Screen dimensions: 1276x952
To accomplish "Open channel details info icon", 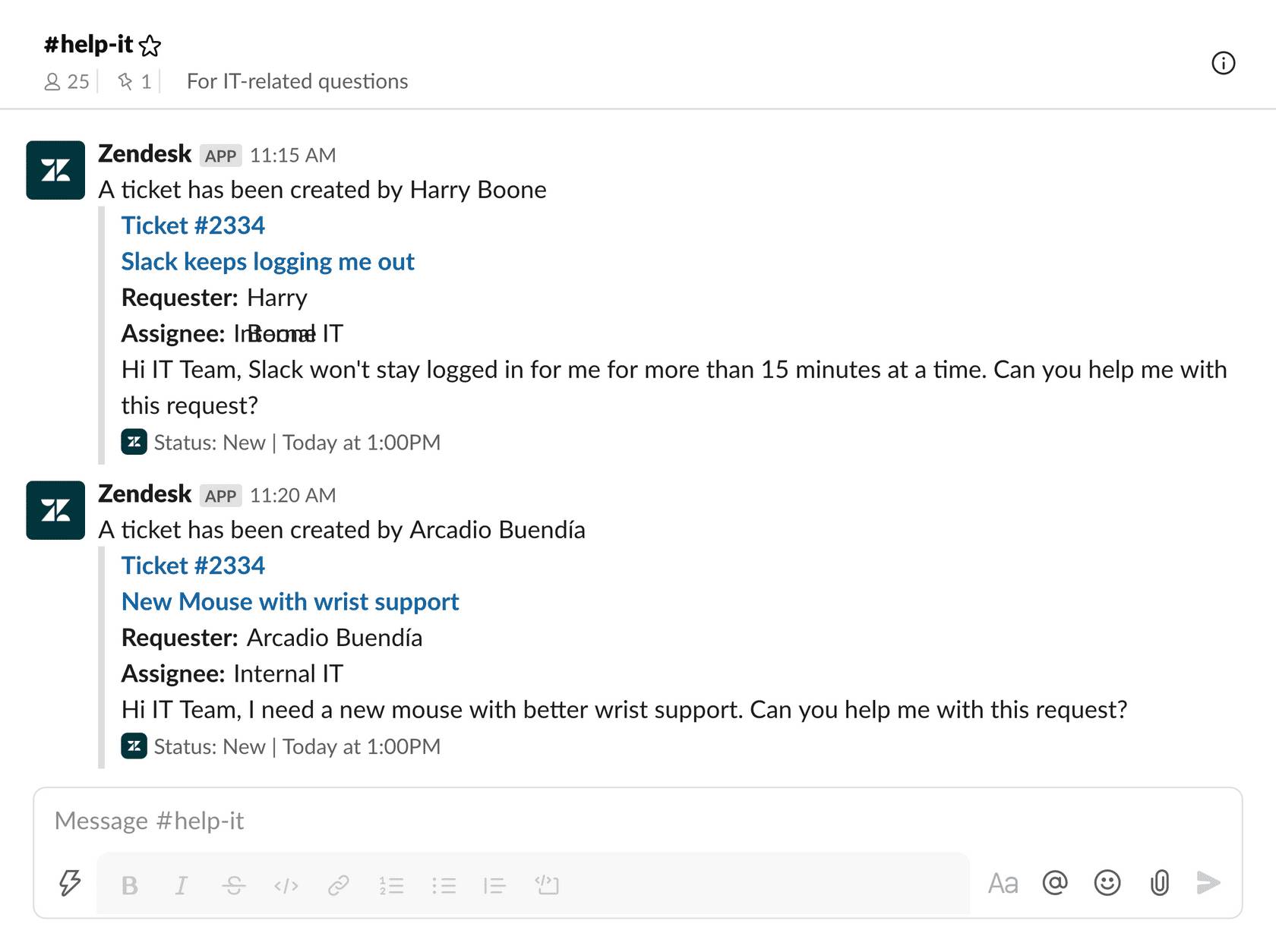I will click(1223, 63).
